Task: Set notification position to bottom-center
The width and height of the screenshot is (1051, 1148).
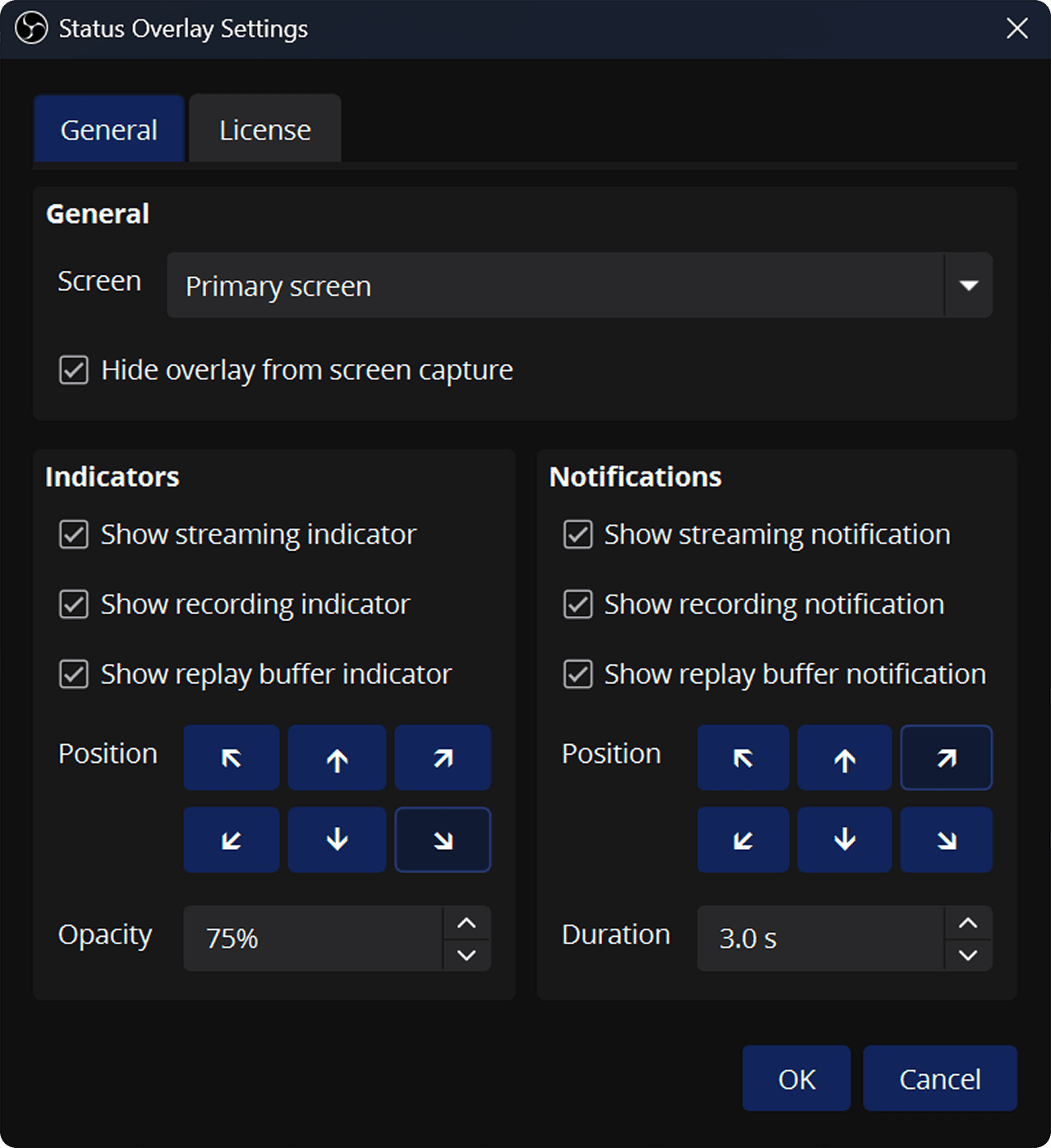Action: click(x=845, y=840)
